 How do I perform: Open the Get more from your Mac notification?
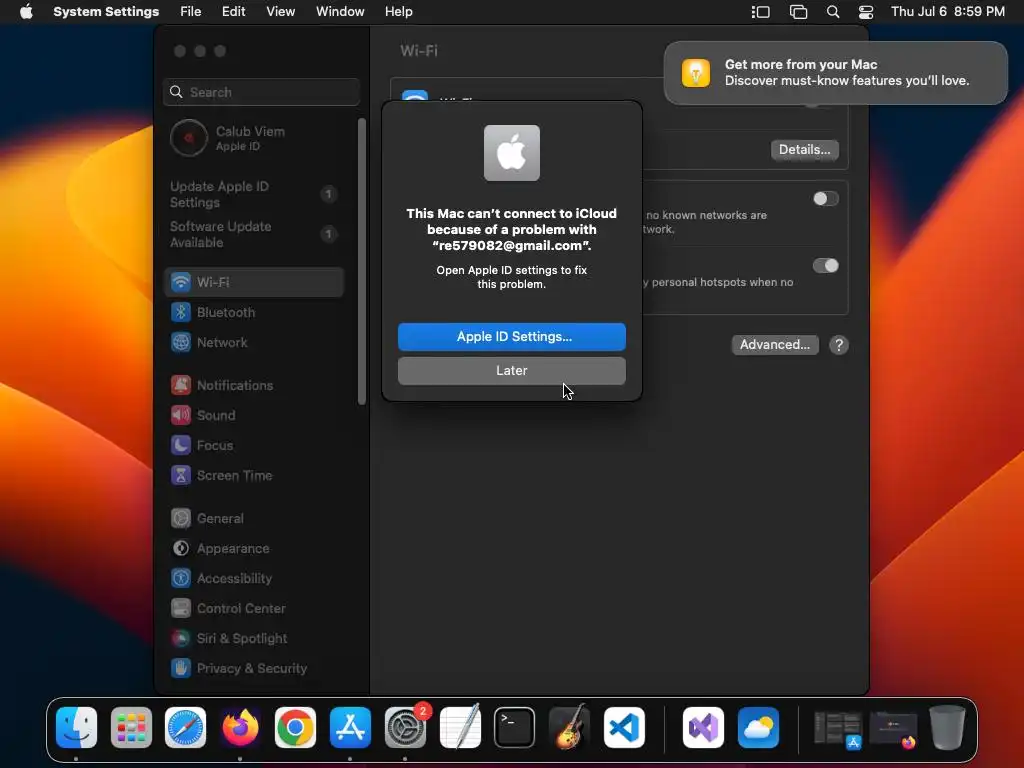tap(836, 72)
